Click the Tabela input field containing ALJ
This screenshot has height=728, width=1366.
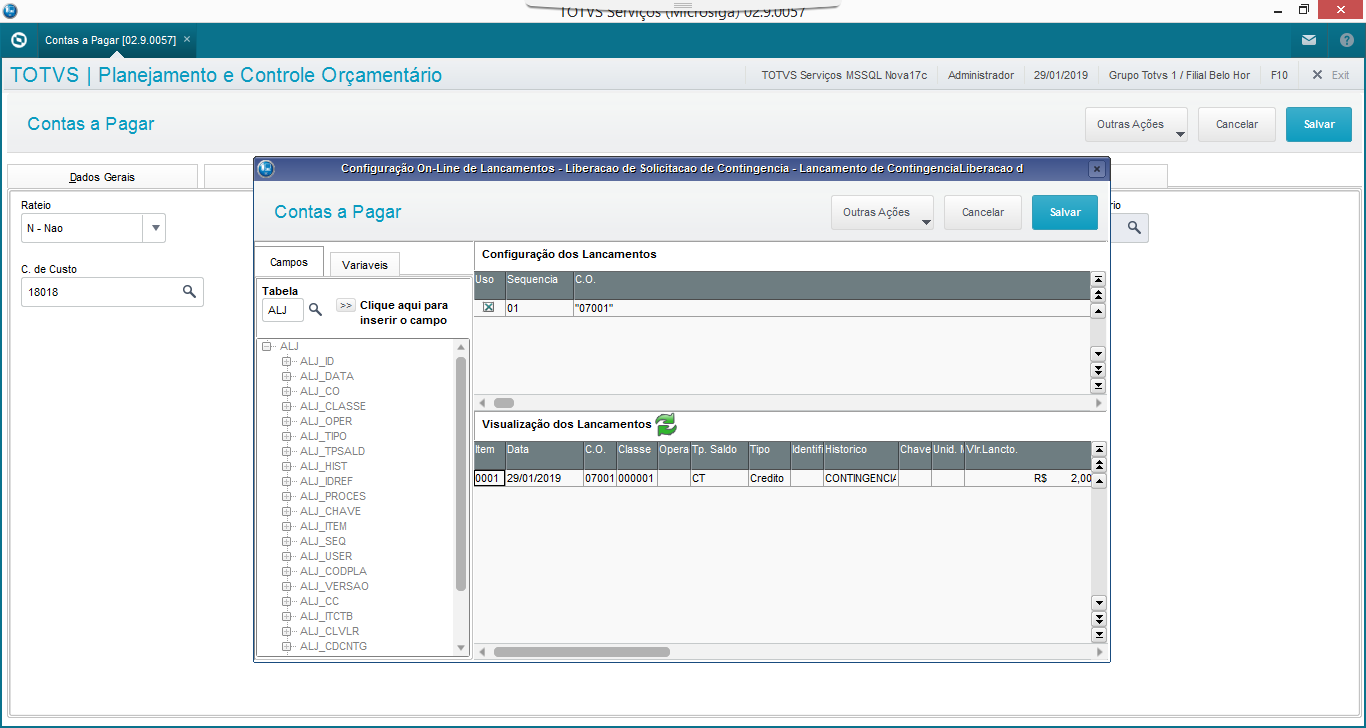coord(283,310)
